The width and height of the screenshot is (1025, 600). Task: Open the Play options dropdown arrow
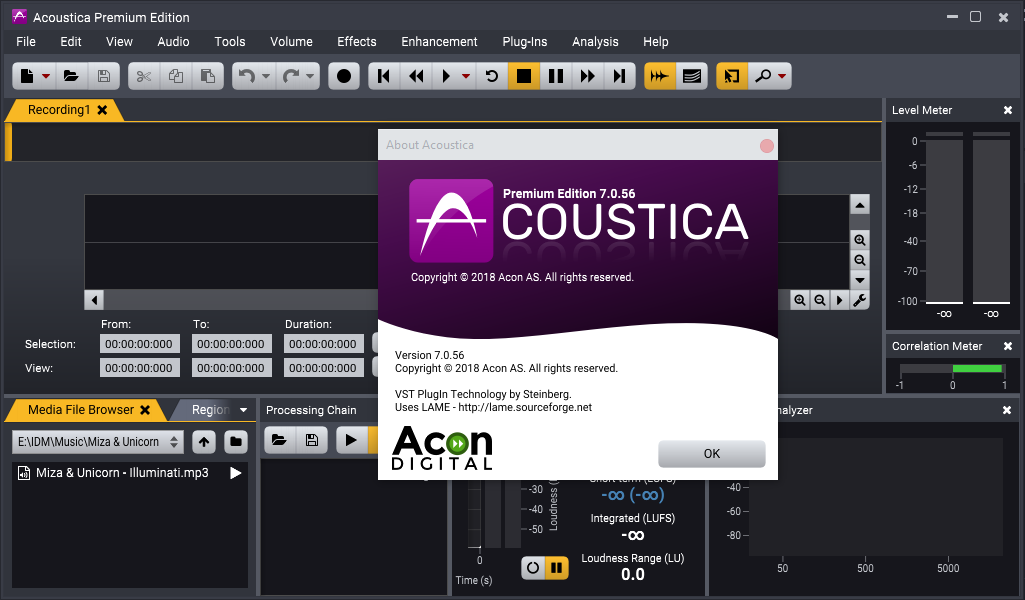pos(465,76)
